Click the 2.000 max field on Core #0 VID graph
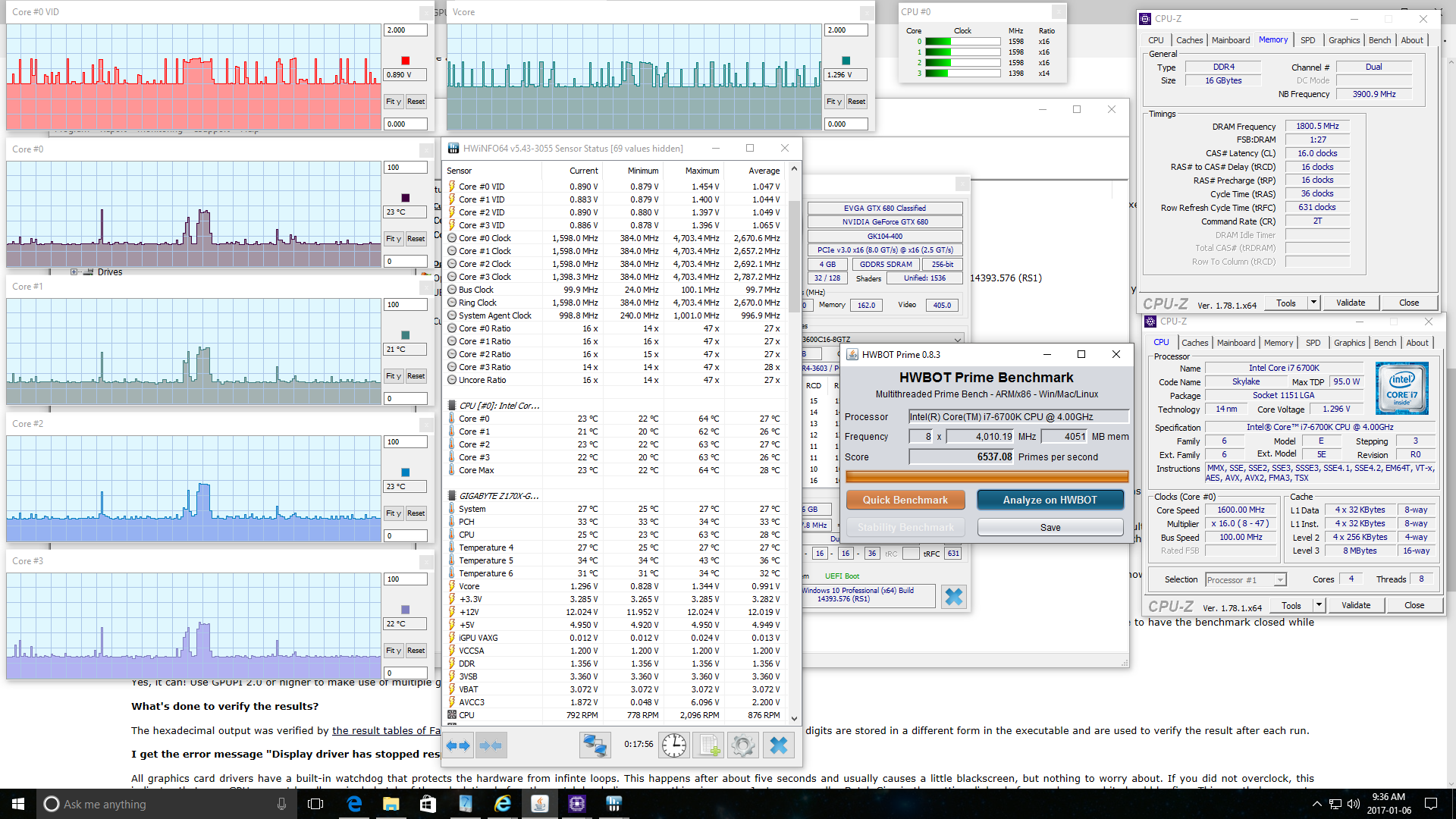 (406, 30)
